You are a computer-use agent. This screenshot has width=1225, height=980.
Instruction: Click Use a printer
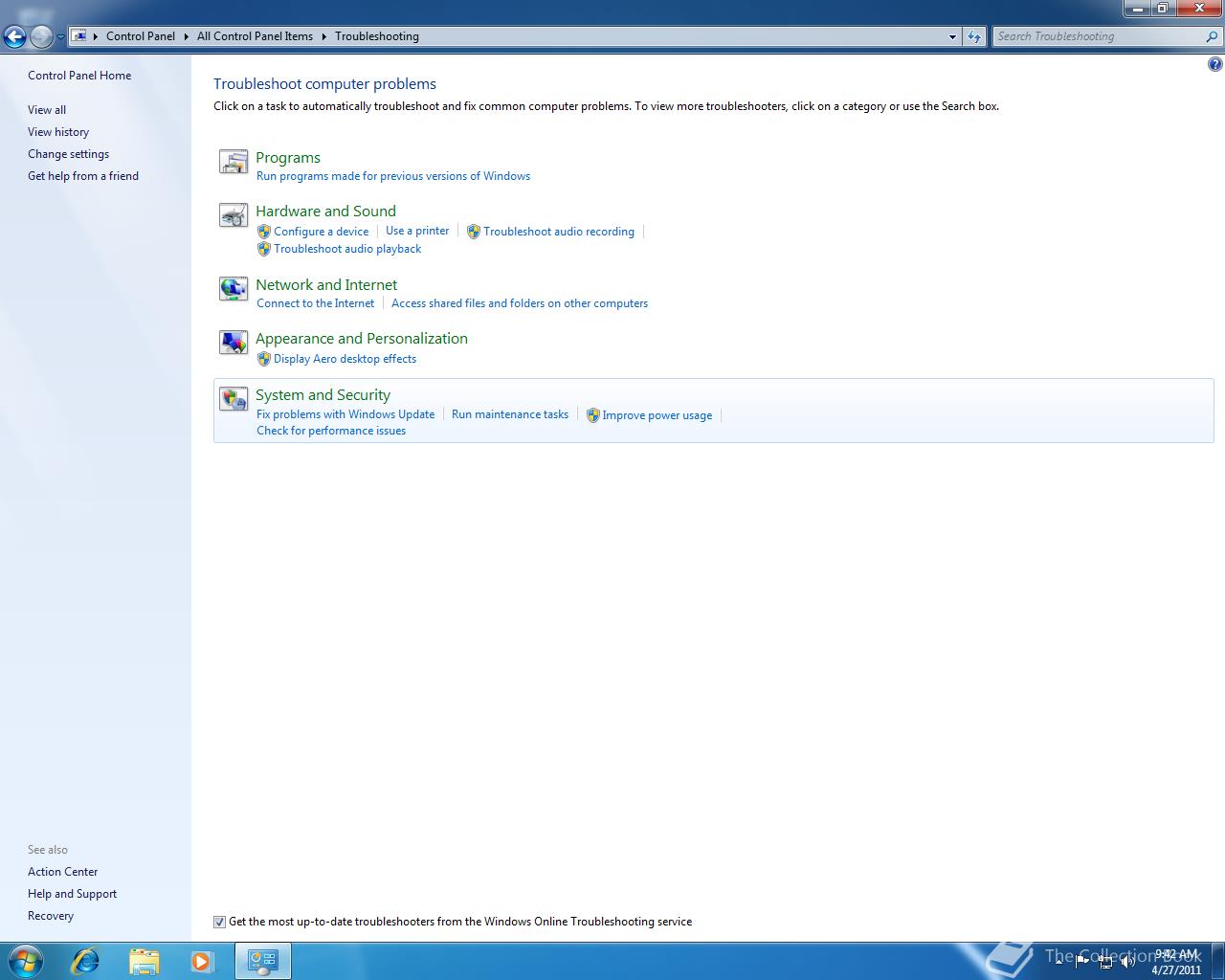click(x=417, y=231)
